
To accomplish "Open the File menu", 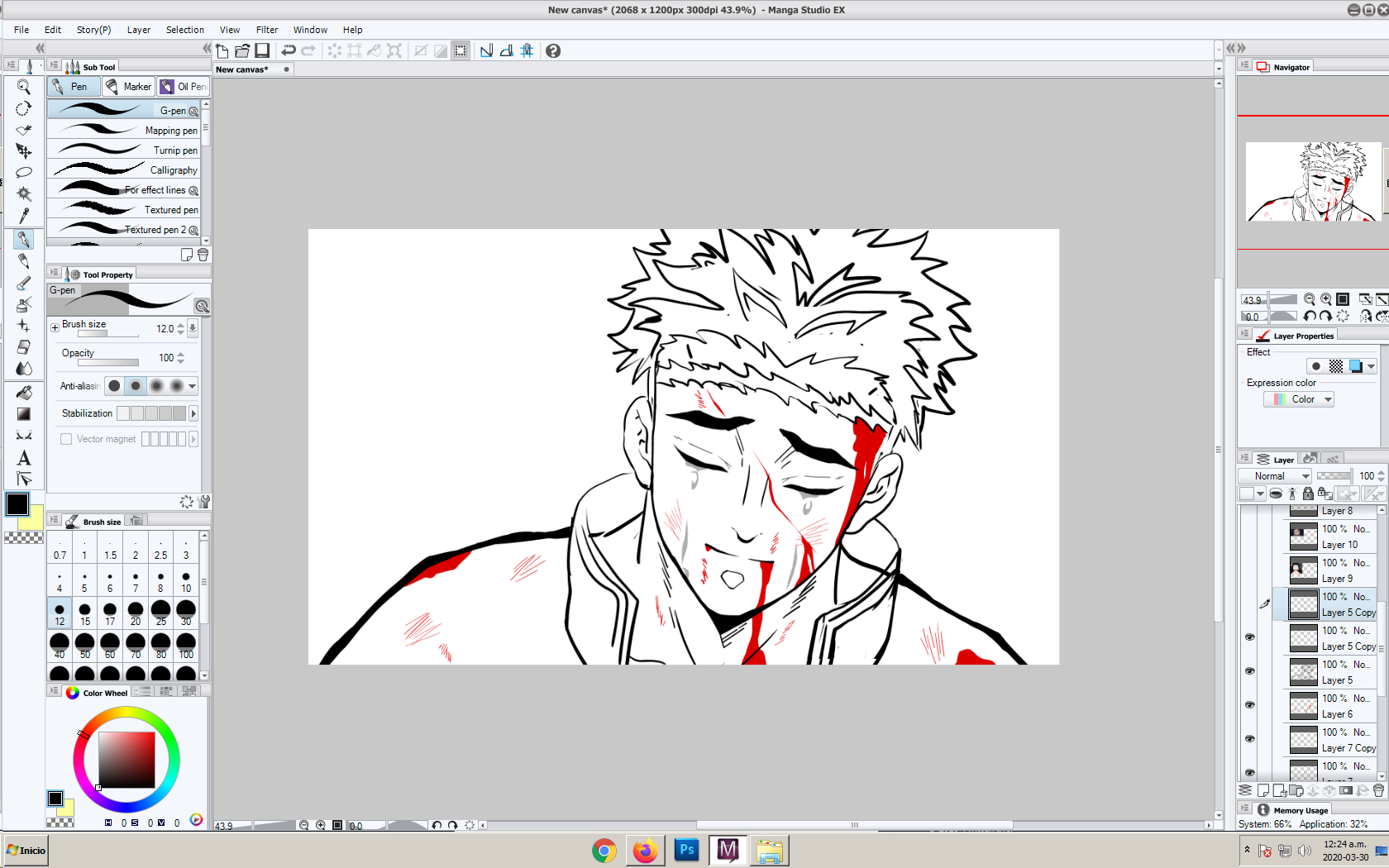I will point(21,30).
